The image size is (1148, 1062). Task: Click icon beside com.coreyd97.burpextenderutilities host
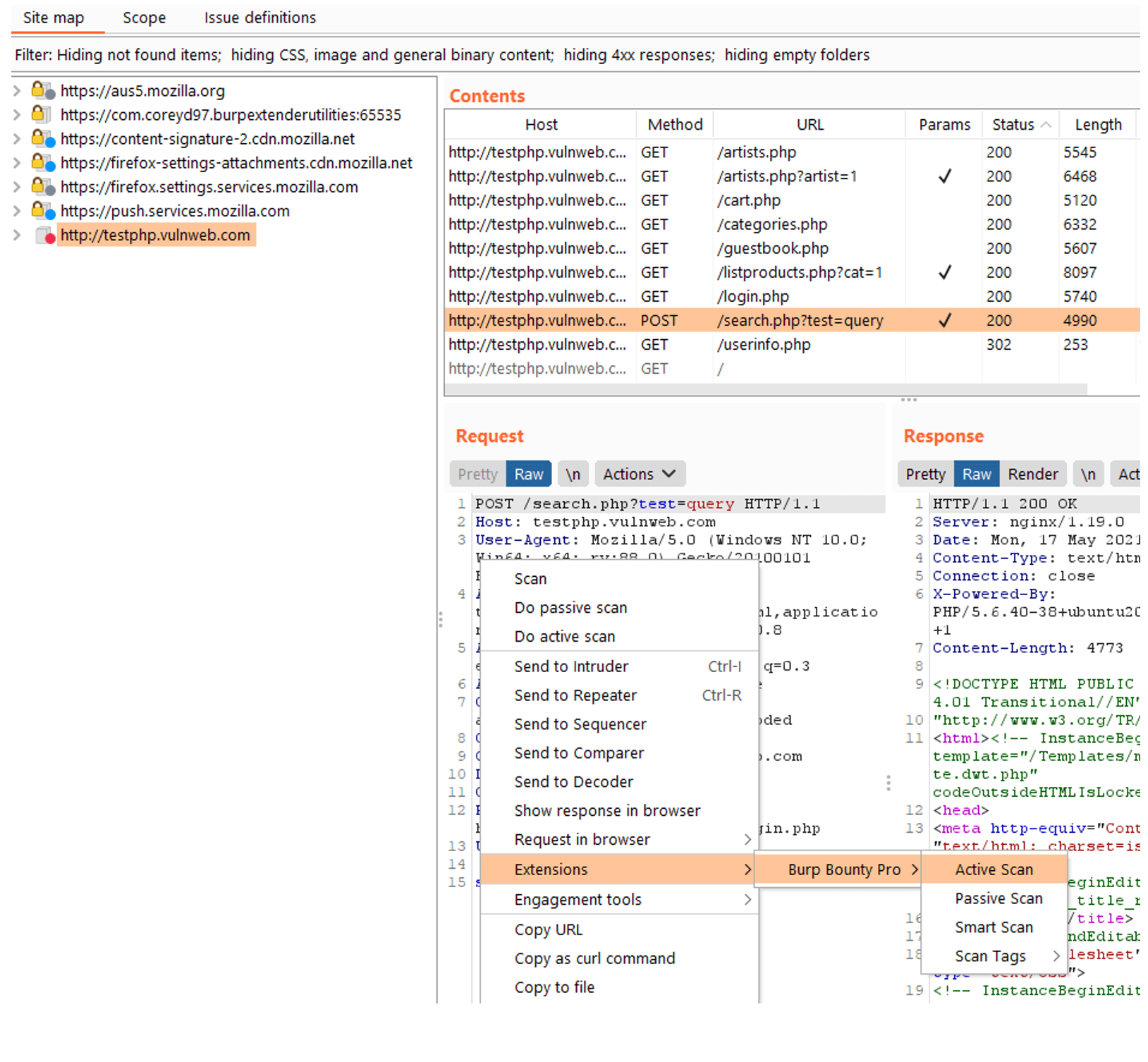click(41, 115)
